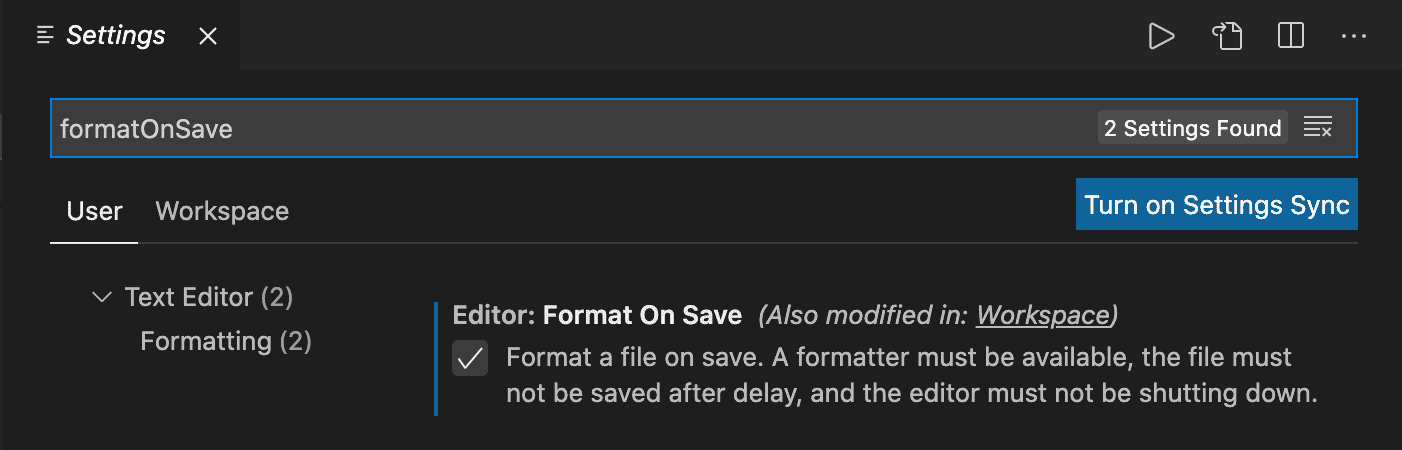Clear the settings search input icon
The height and width of the screenshot is (450, 1402).
(1318, 128)
